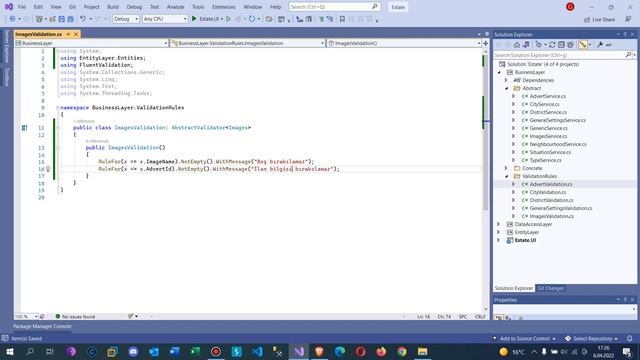Open the Package Manager Console tab

(42, 326)
